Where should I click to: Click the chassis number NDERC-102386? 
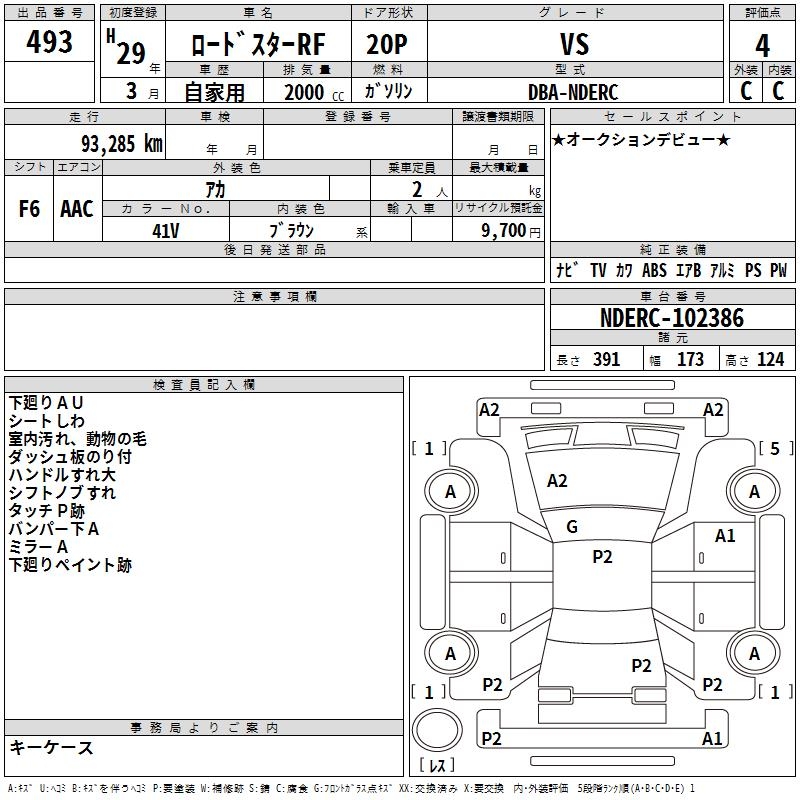click(x=671, y=318)
